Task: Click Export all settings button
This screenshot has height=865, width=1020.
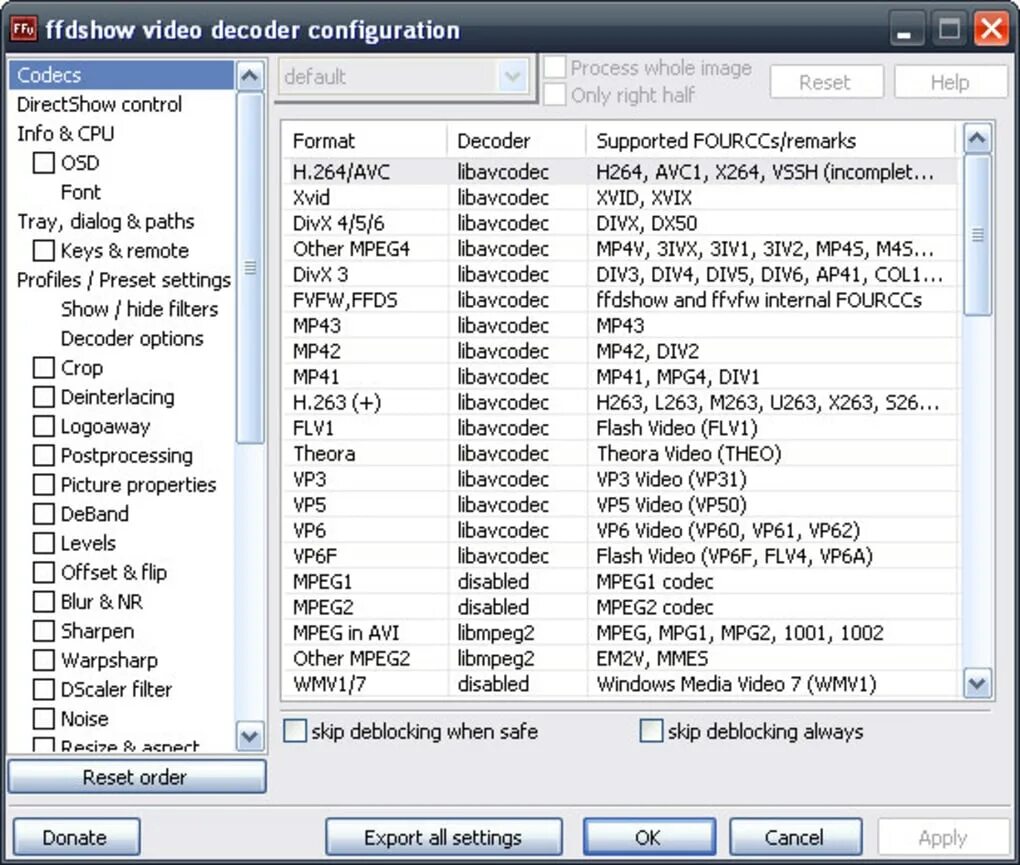Action: point(443,837)
